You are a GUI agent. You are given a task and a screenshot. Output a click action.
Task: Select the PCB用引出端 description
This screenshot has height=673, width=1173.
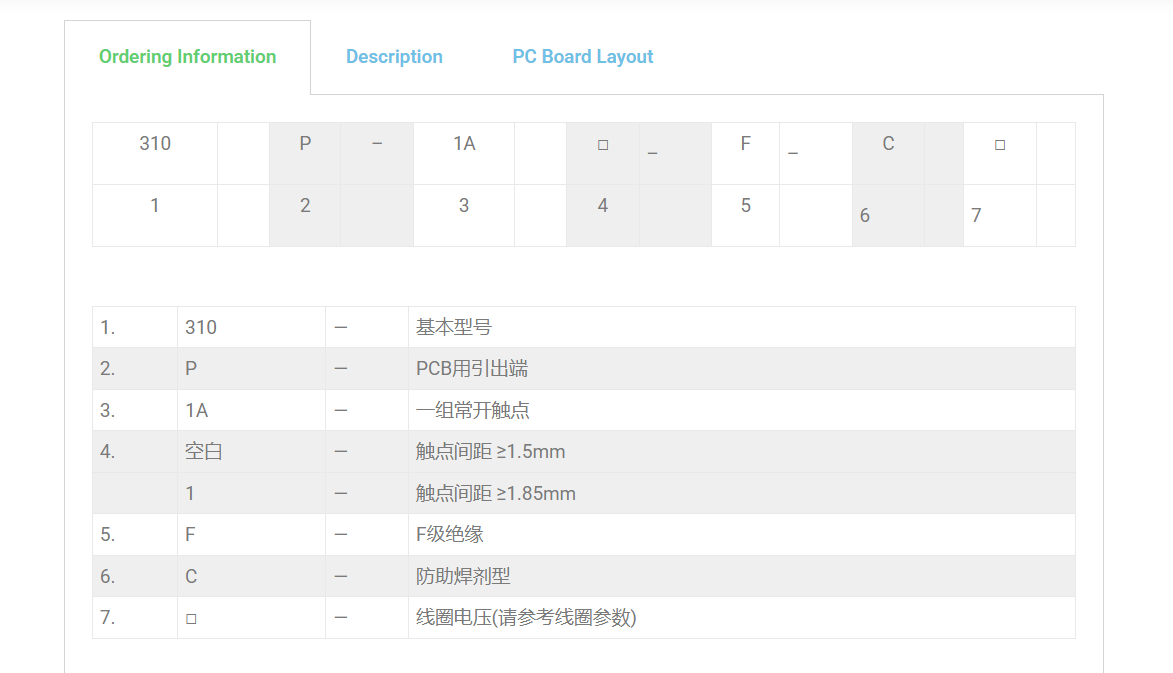472,369
